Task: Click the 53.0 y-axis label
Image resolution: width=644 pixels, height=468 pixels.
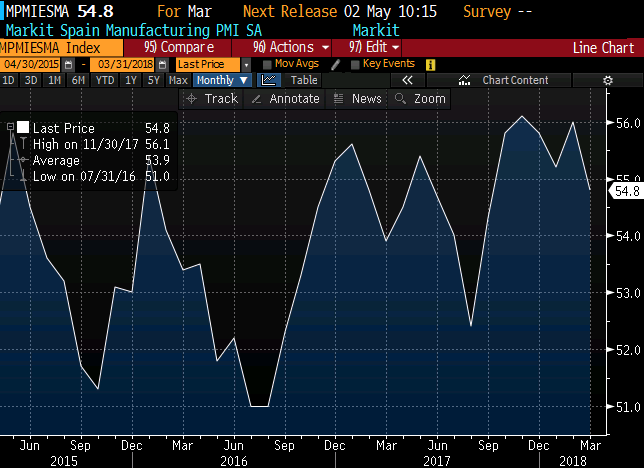Action: coord(628,293)
